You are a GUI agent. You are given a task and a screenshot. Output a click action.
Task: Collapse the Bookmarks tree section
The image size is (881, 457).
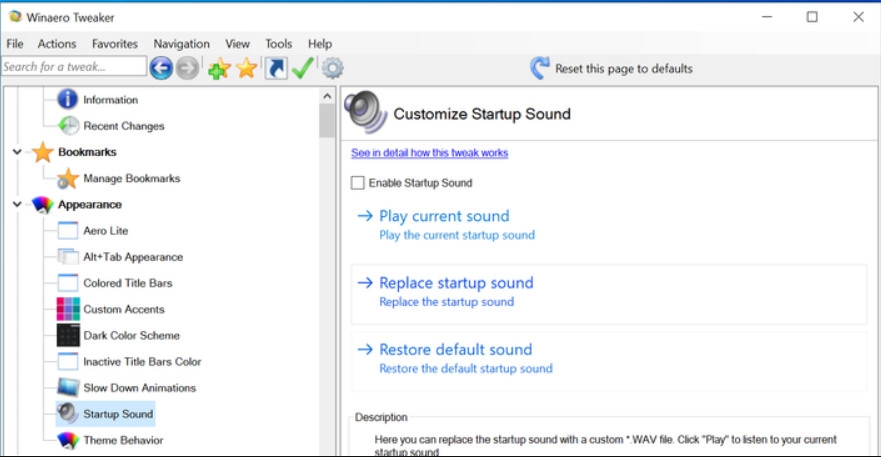coord(17,152)
